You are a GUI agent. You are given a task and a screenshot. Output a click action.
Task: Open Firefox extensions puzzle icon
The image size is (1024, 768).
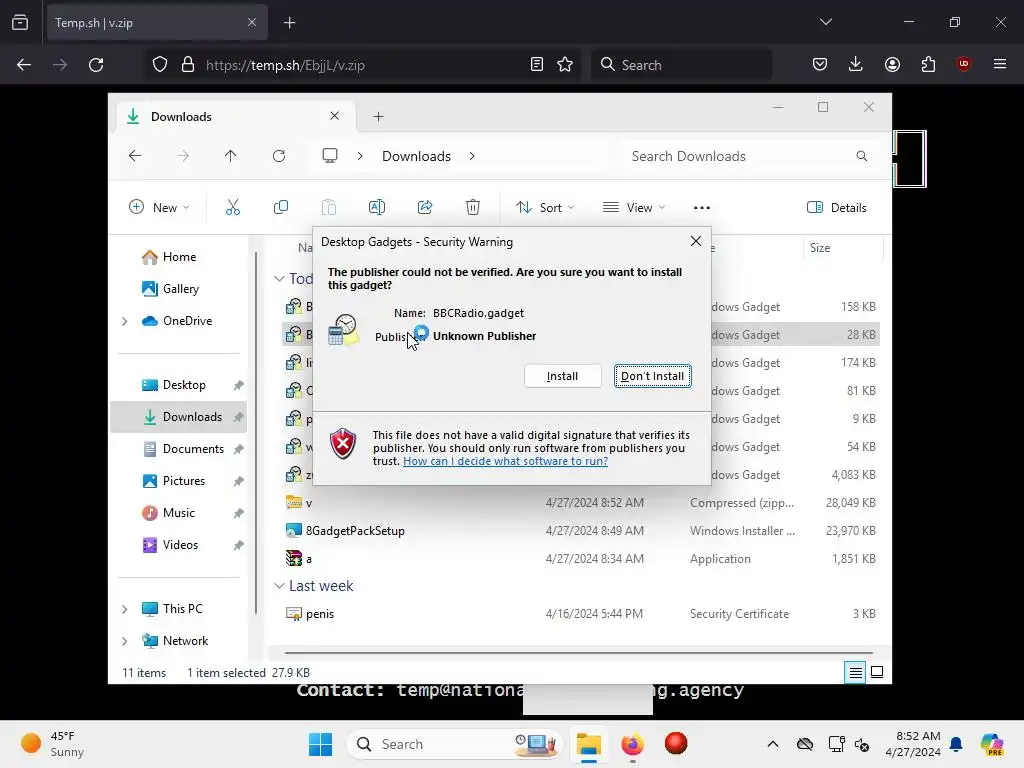[928, 64]
